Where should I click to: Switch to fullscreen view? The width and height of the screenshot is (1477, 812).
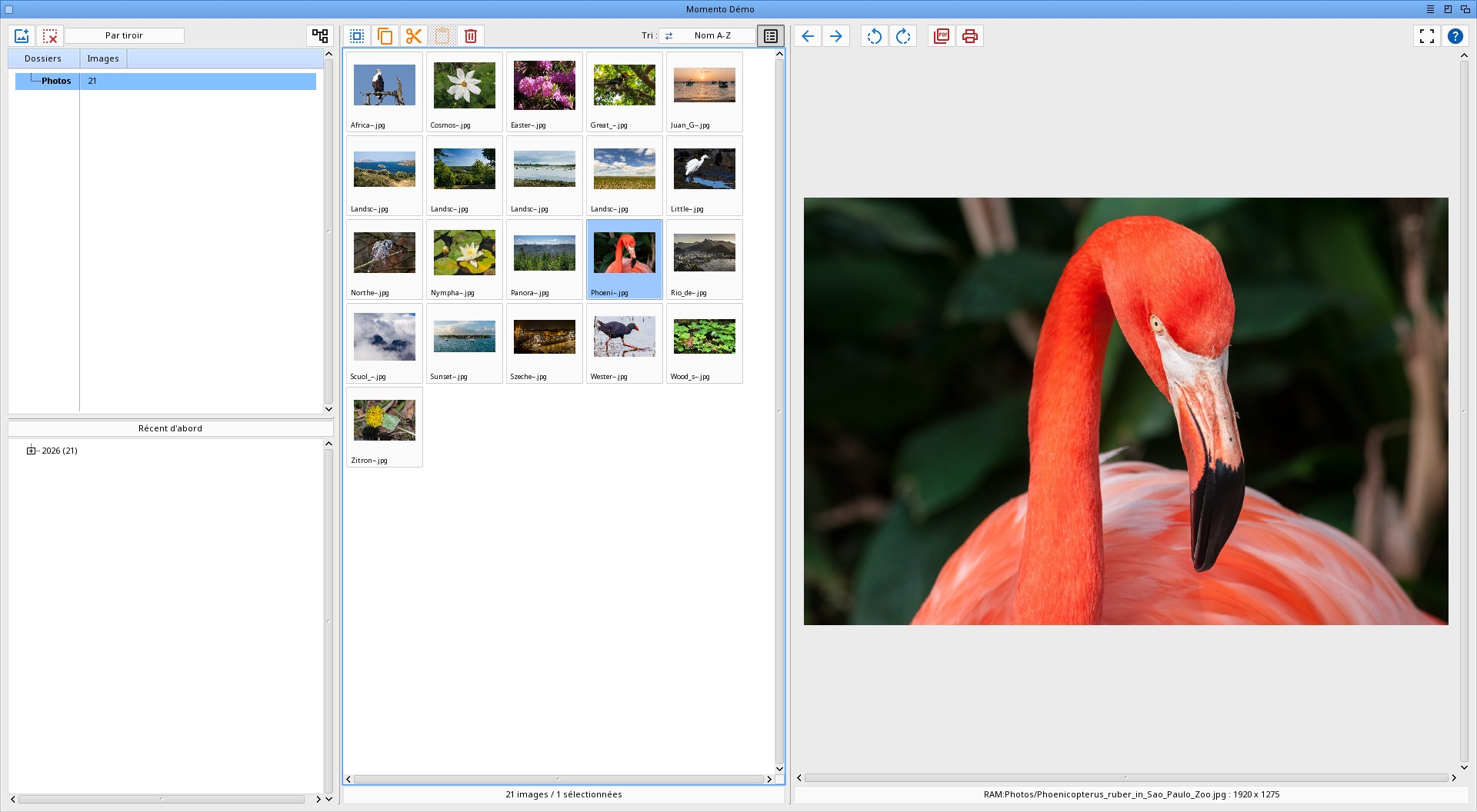point(1427,36)
